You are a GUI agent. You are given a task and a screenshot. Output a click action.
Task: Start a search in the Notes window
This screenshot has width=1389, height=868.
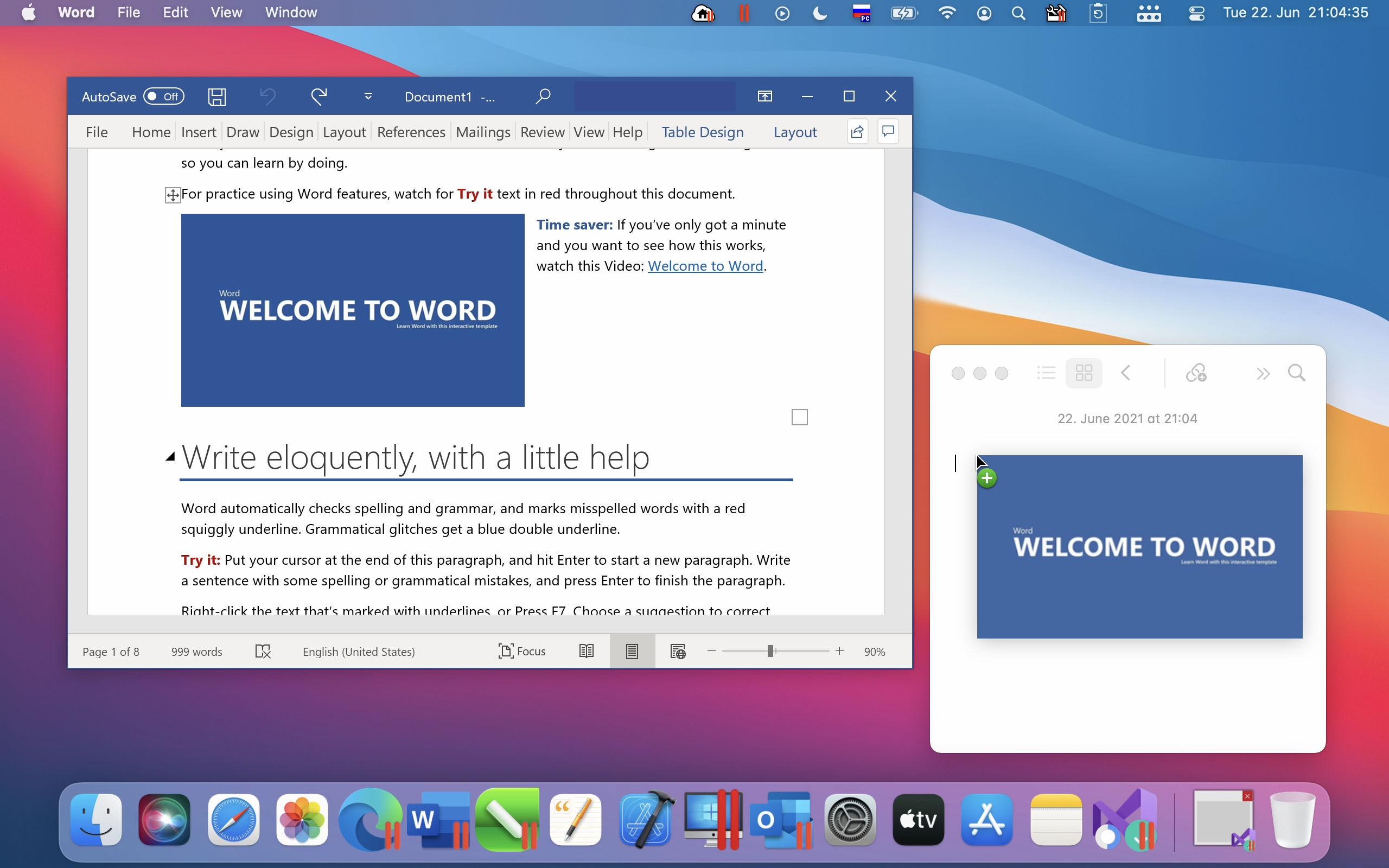[x=1297, y=373]
